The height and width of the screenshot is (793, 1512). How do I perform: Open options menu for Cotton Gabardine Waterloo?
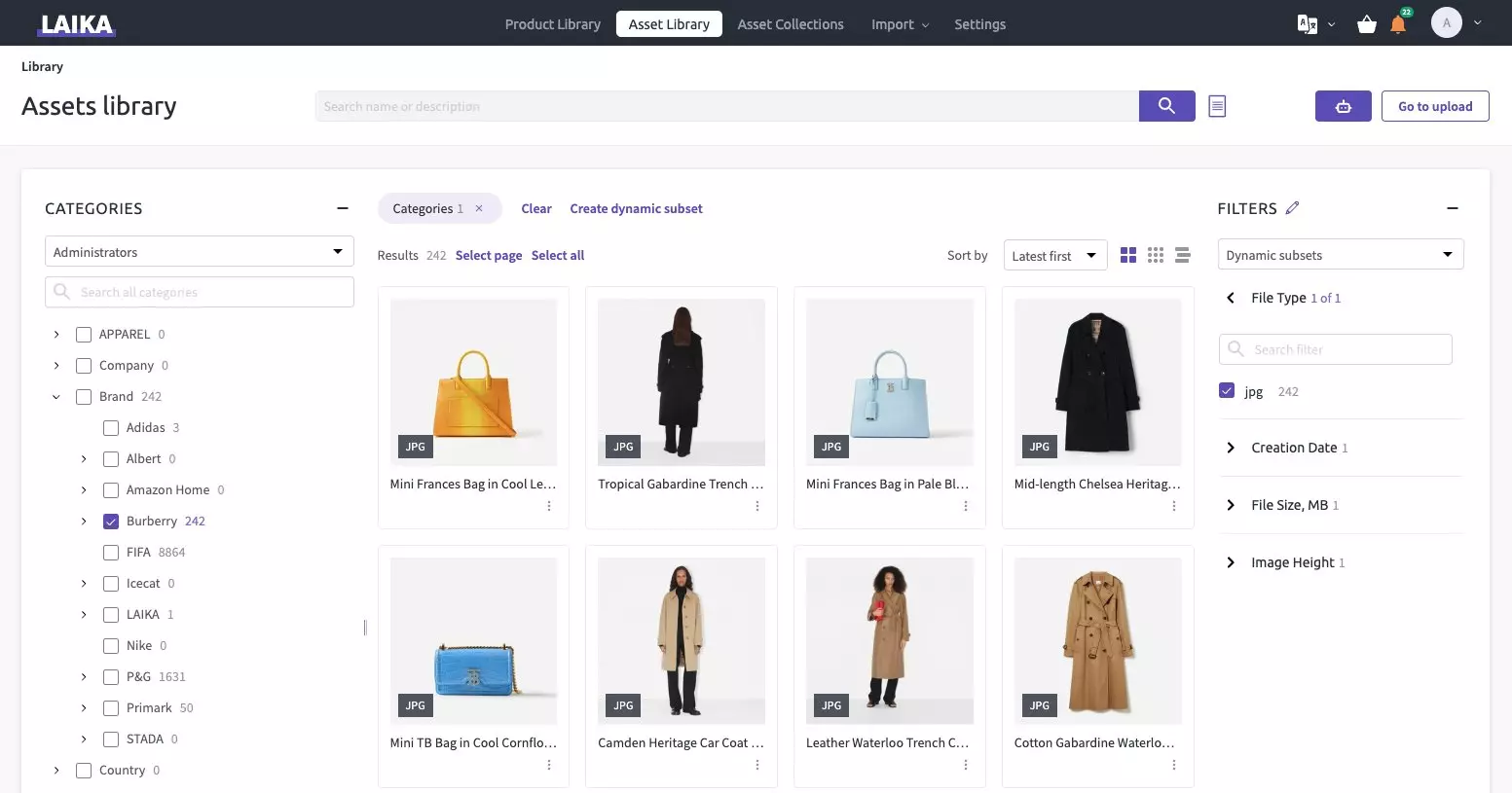1174,765
